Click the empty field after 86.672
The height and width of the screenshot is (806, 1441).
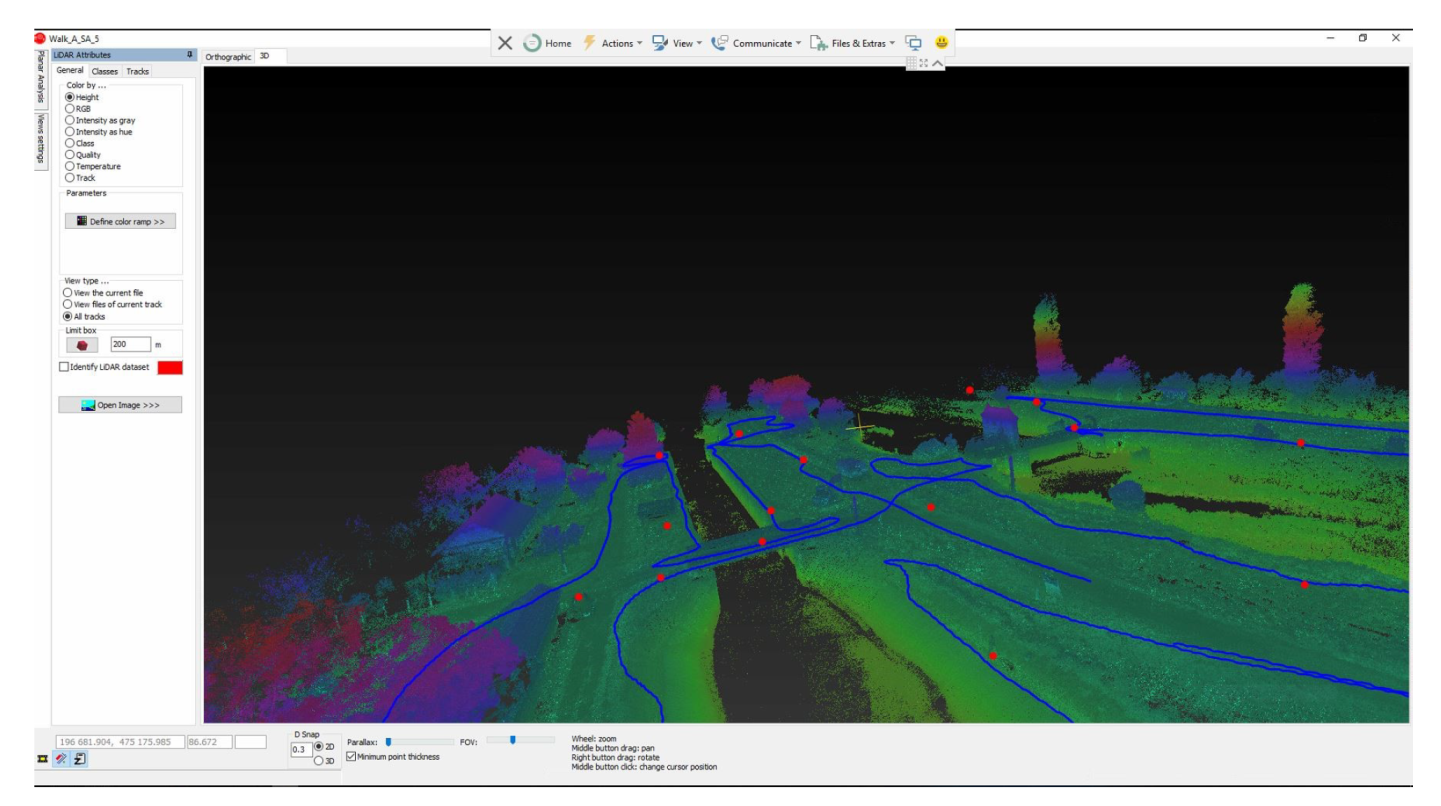(250, 742)
